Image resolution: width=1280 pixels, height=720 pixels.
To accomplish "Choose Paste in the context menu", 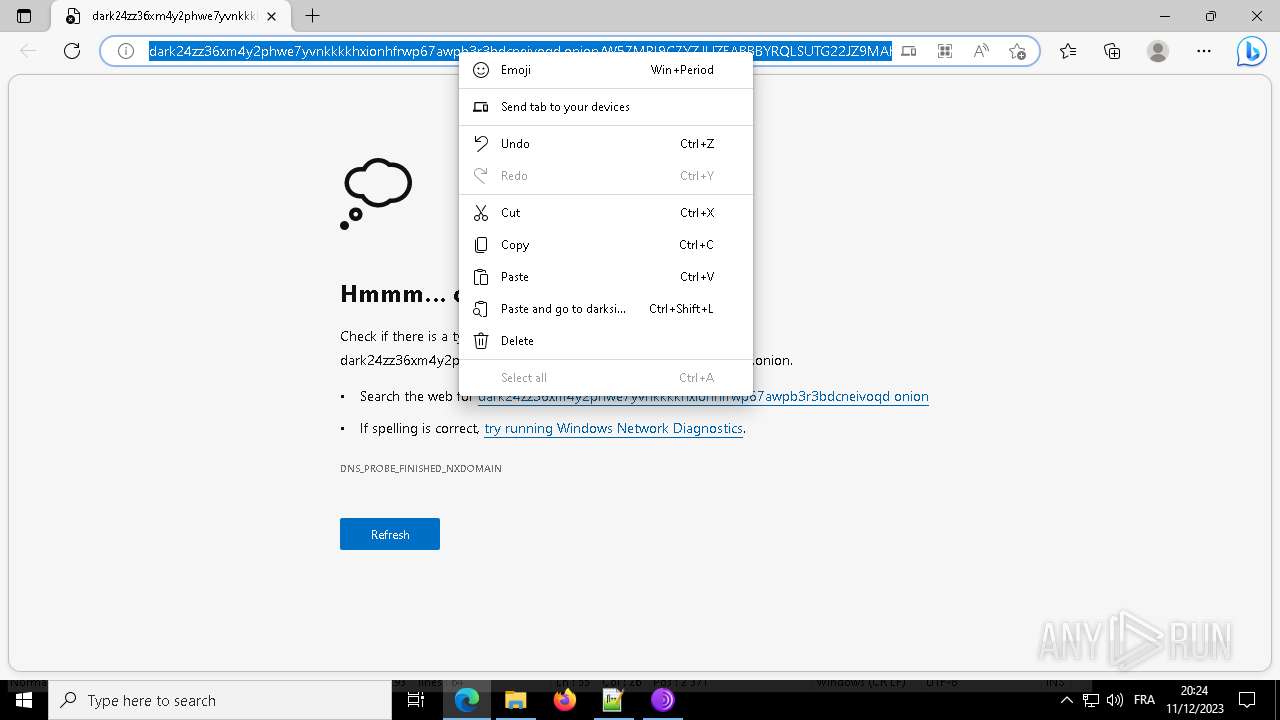I will pyautogui.click(x=605, y=277).
